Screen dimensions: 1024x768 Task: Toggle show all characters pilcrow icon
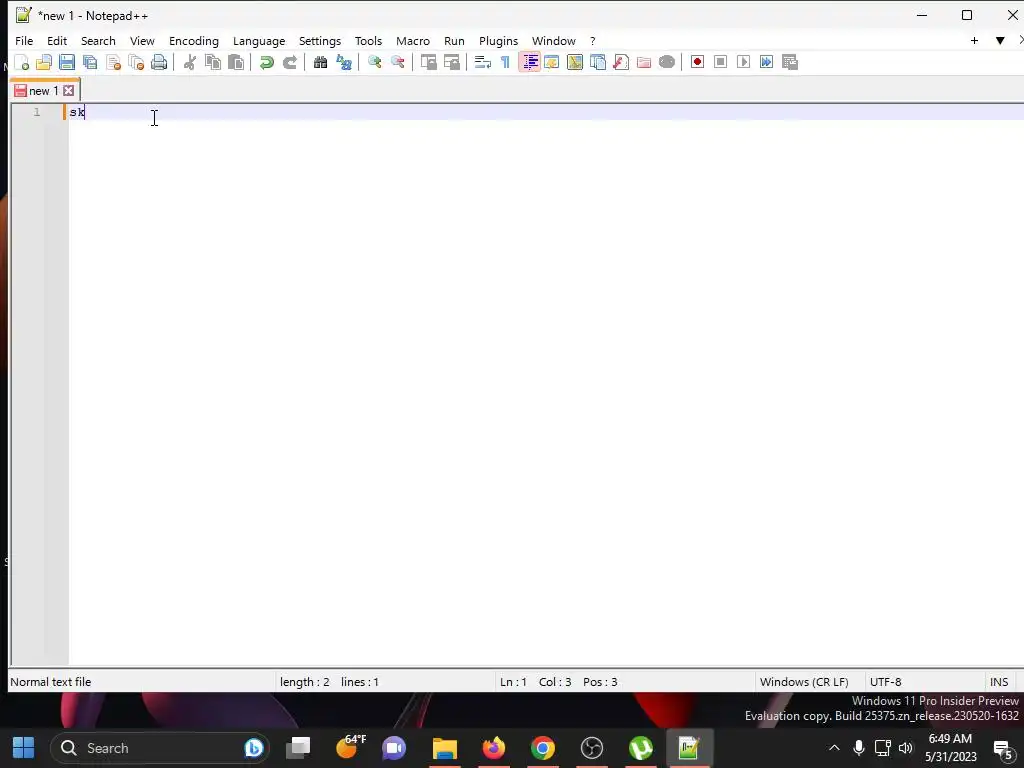coord(505,62)
